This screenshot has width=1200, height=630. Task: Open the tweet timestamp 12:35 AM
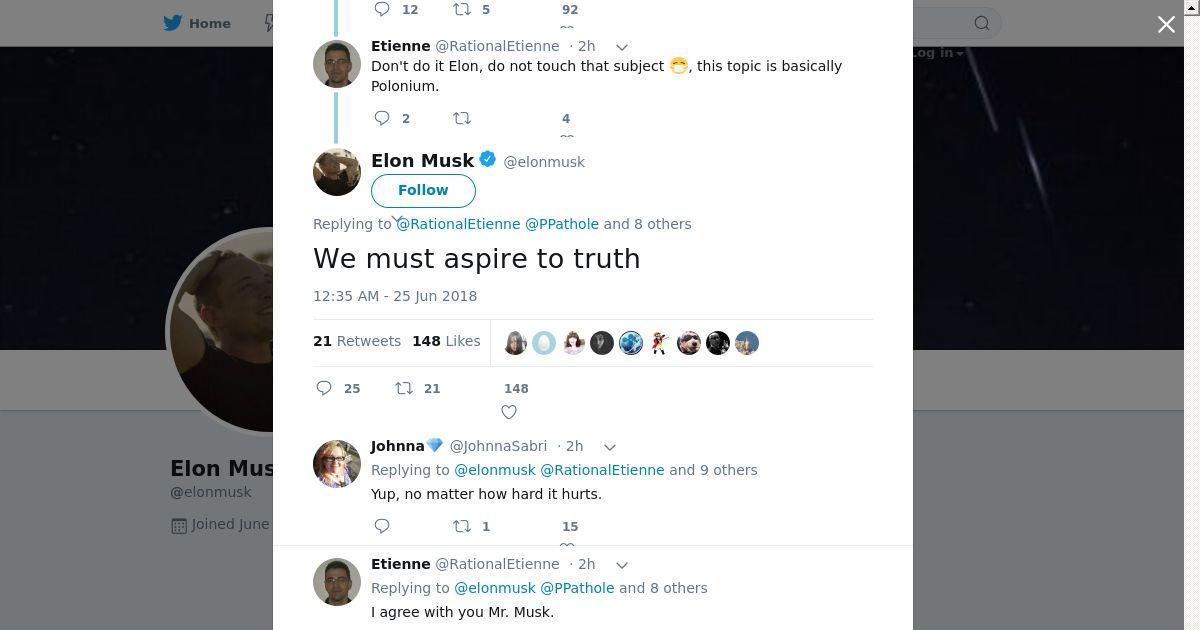pyautogui.click(x=395, y=296)
